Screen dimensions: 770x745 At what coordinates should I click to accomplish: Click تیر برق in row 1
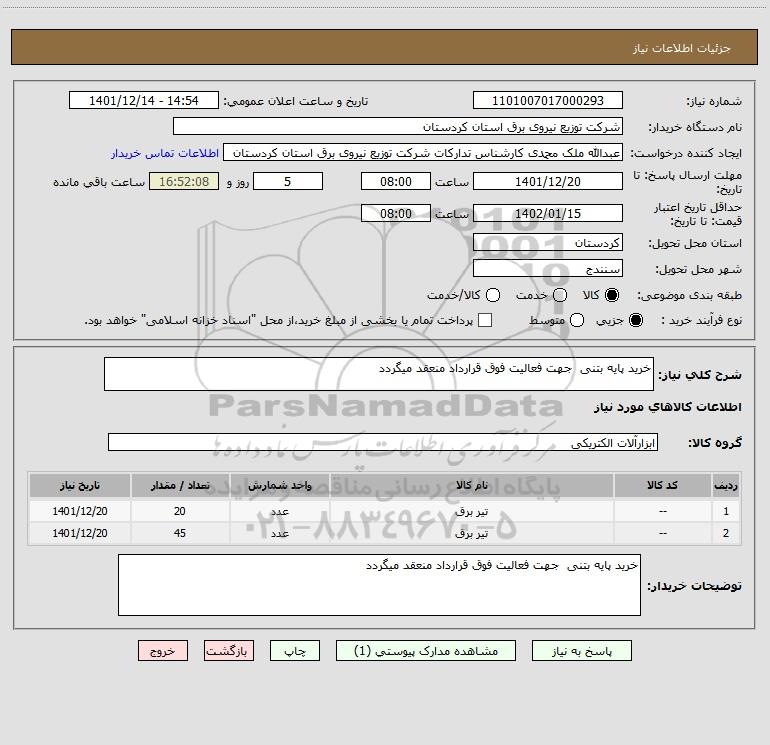[471, 511]
